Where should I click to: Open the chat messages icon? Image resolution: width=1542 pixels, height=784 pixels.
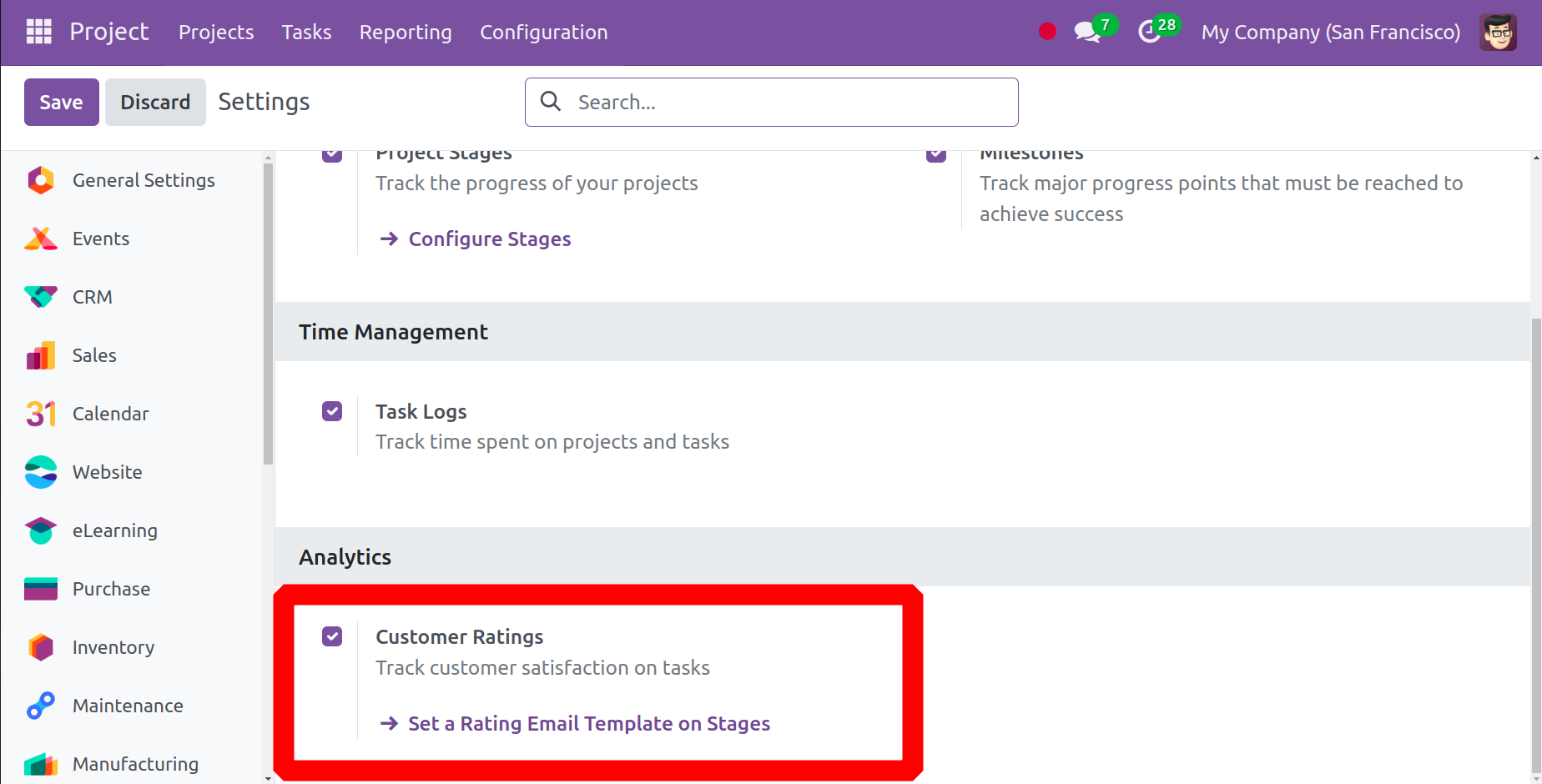(x=1086, y=32)
